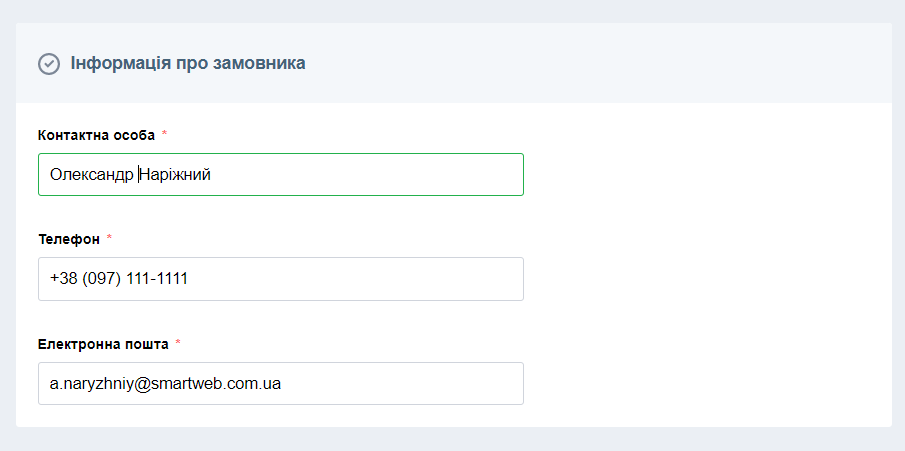Screen dimensions: 905x451
Task: Click the "Контактна особа" field label
Action: pyautogui.click(x=96, y=135)
